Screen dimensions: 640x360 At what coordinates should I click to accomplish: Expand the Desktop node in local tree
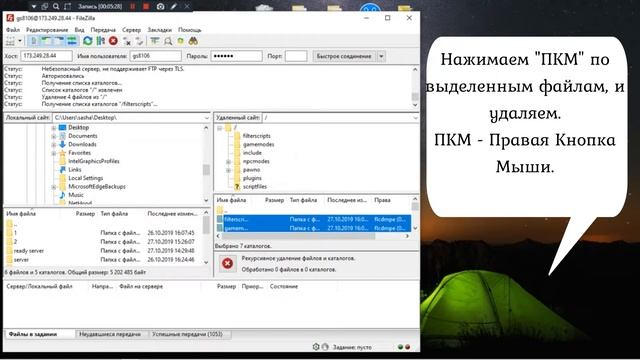click(53, 128)
